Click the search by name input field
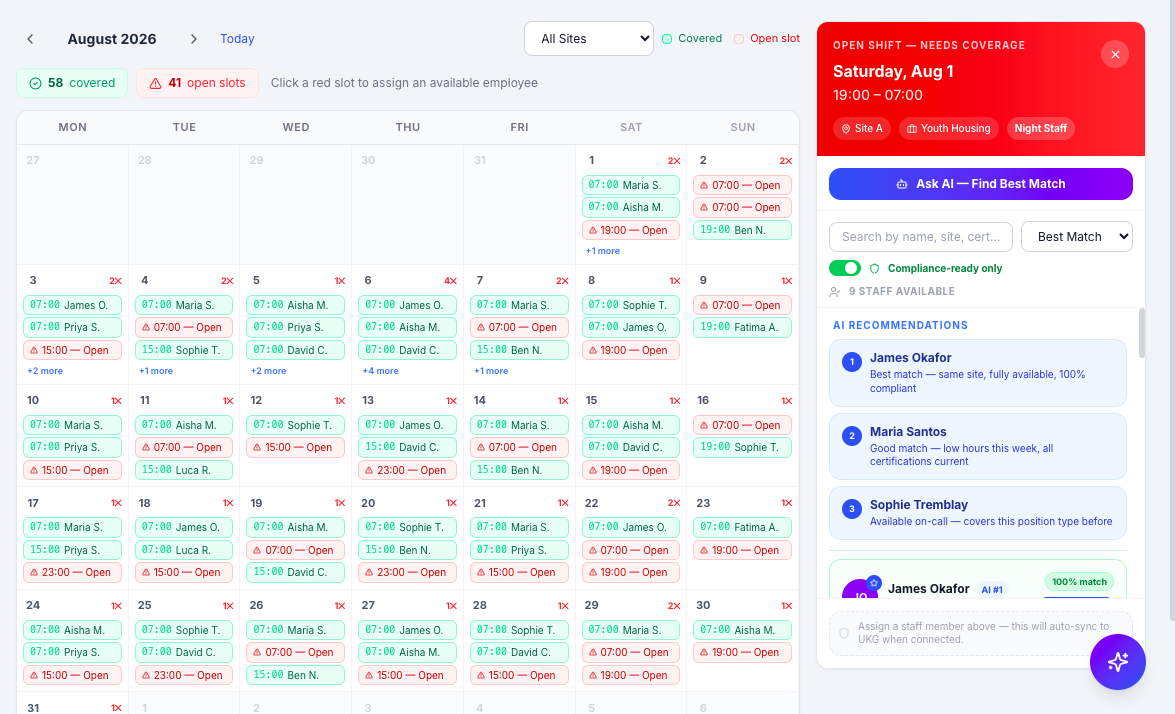1175x714 pixels. tap(920, 237)
